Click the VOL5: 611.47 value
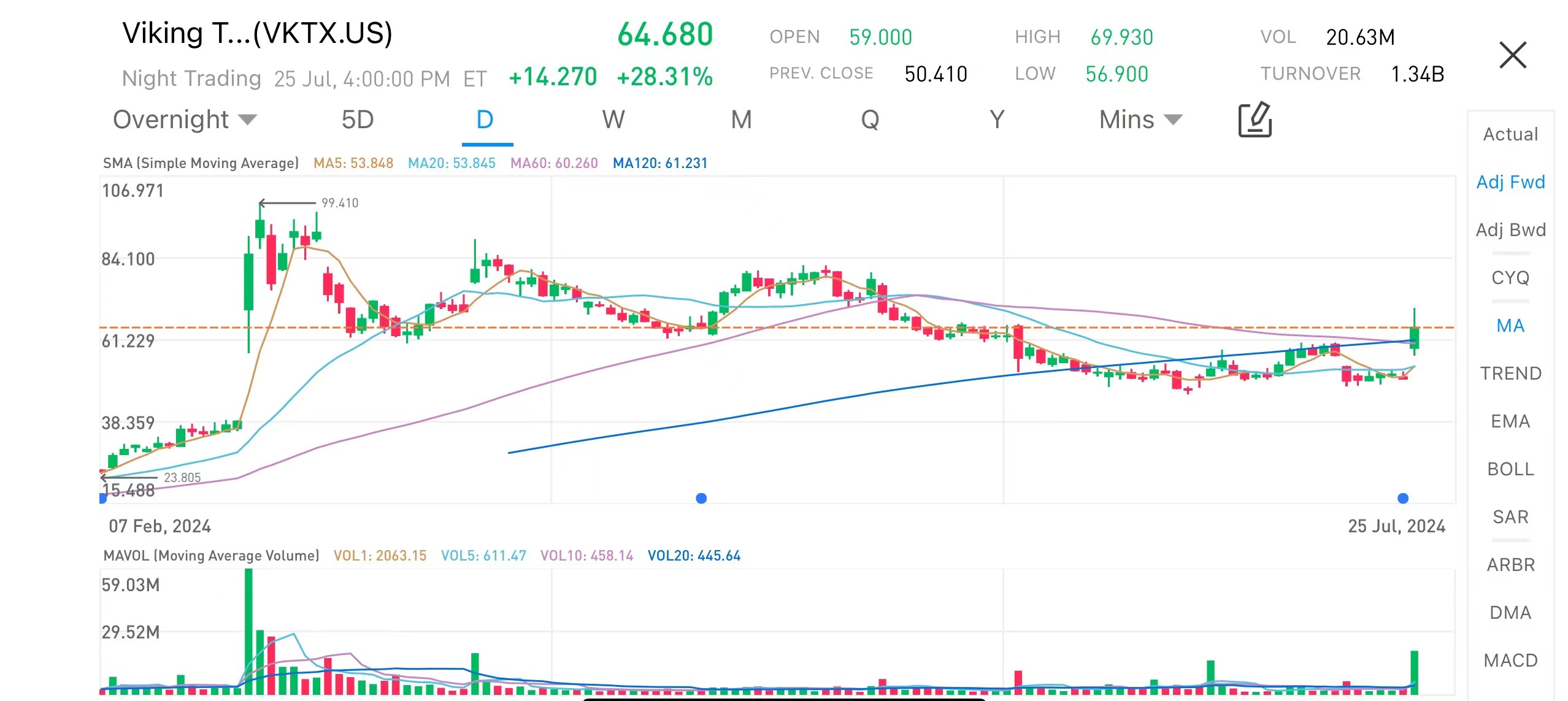This screenshot has width=1568, height=701. [483, 556]
